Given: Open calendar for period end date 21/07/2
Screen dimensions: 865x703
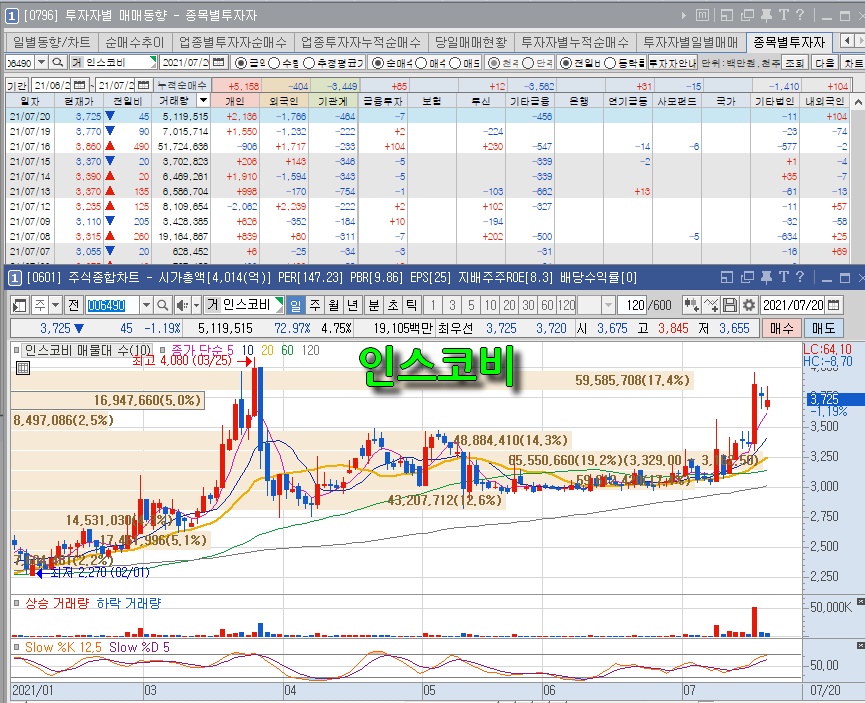Looking at the screenshot, I should (143, 85).
